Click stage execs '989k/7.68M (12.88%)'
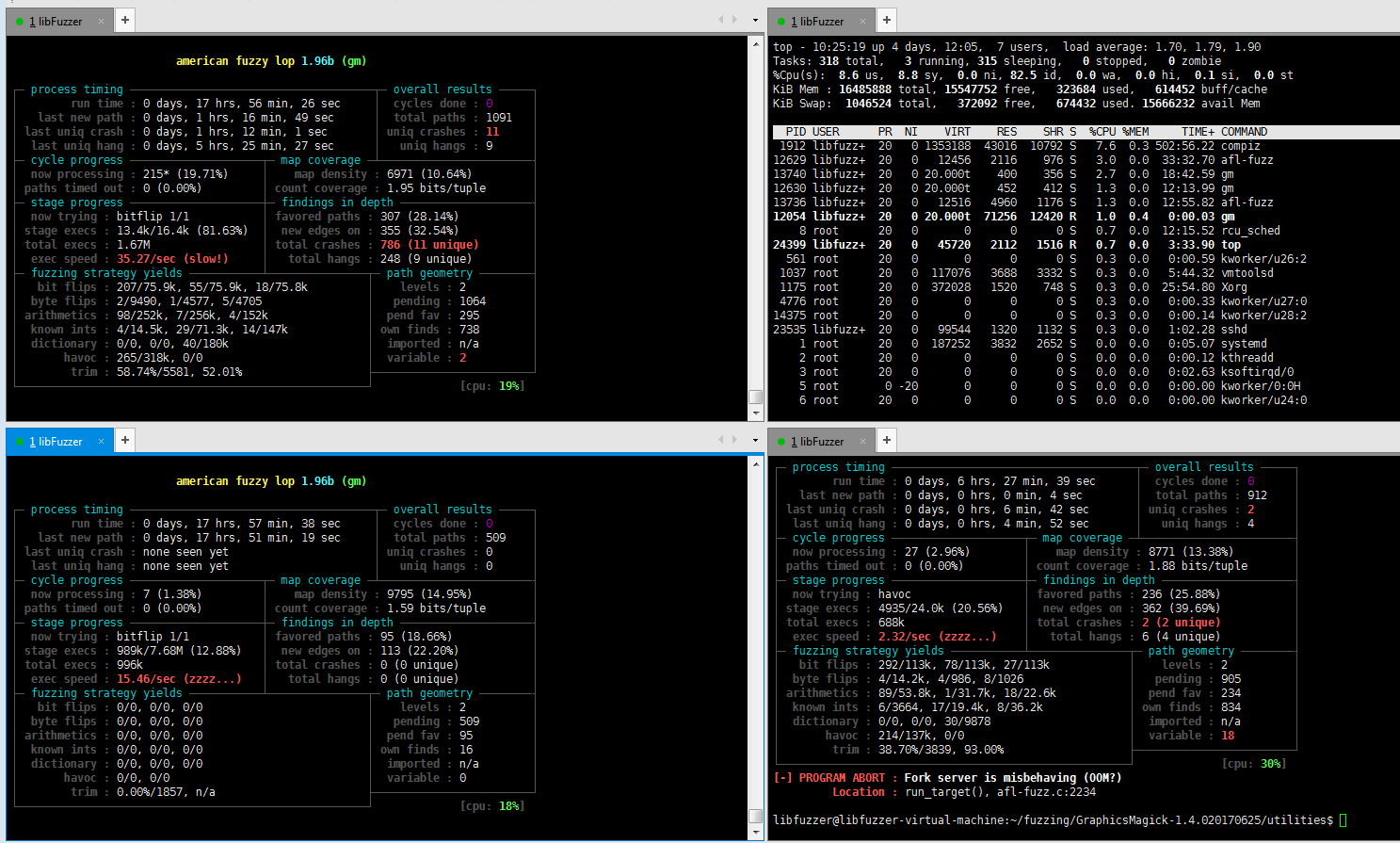1400x843 pixels. 179,651
